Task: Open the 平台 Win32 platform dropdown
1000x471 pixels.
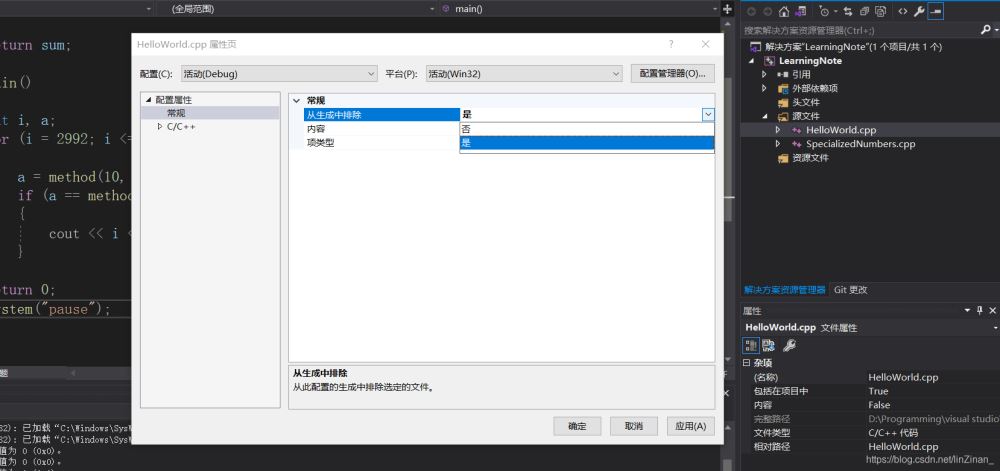Action: 523,73
